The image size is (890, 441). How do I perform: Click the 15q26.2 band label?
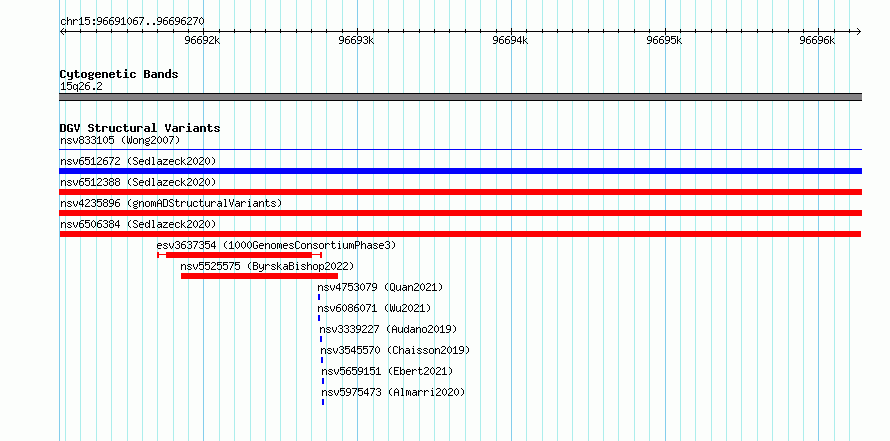(x=81, y=87)
